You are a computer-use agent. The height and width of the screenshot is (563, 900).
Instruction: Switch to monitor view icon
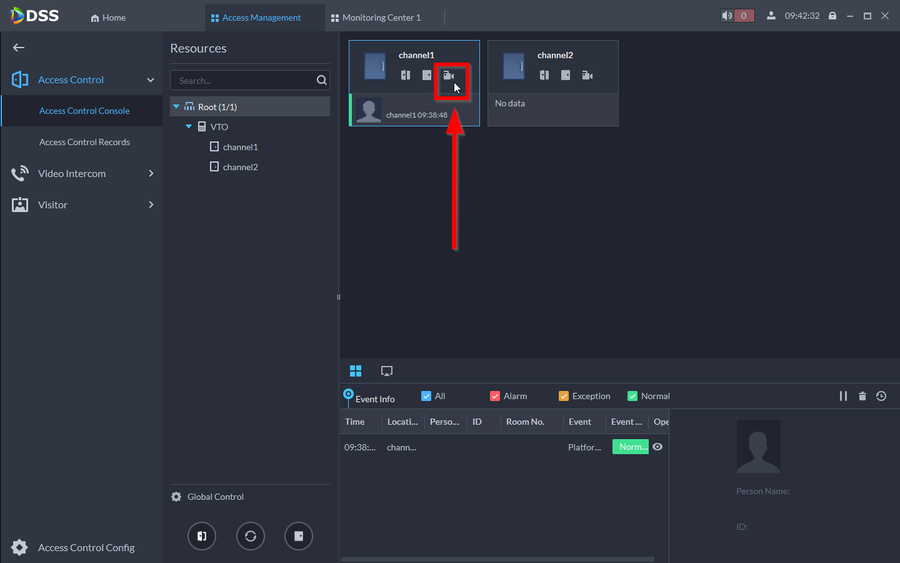pyautogui.click(x=387, y=371)
